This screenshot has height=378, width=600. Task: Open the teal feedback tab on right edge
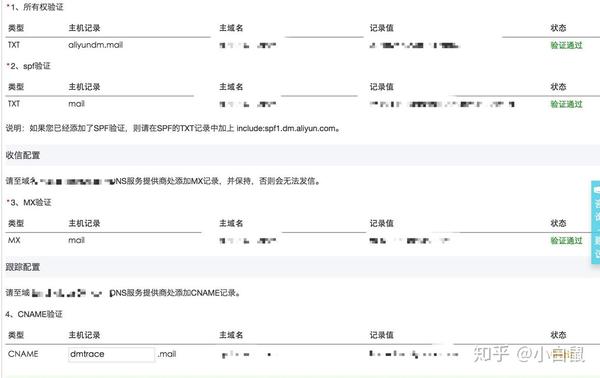pyautogui.click(x=595, y=222)
